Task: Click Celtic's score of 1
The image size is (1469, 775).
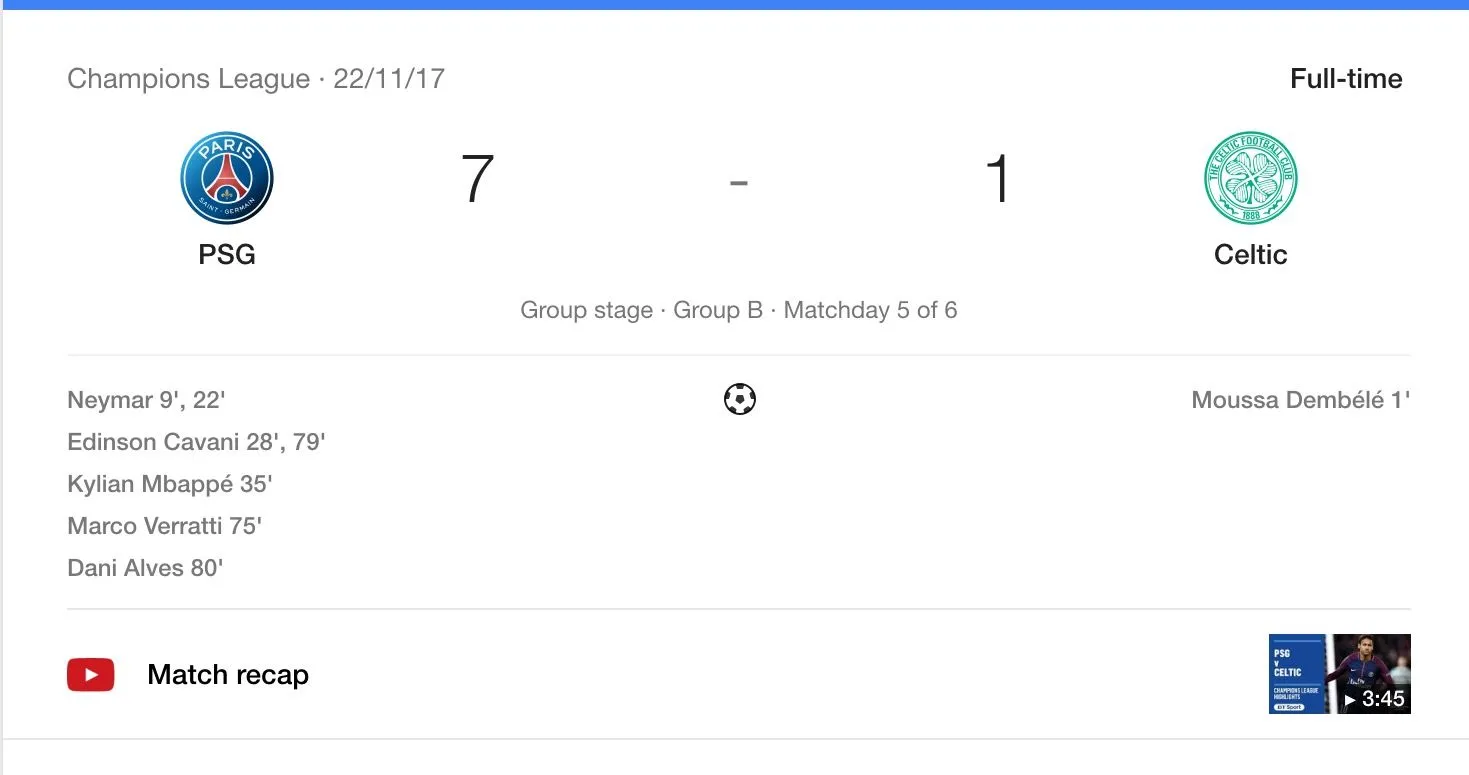Action: tap(998, 180)
